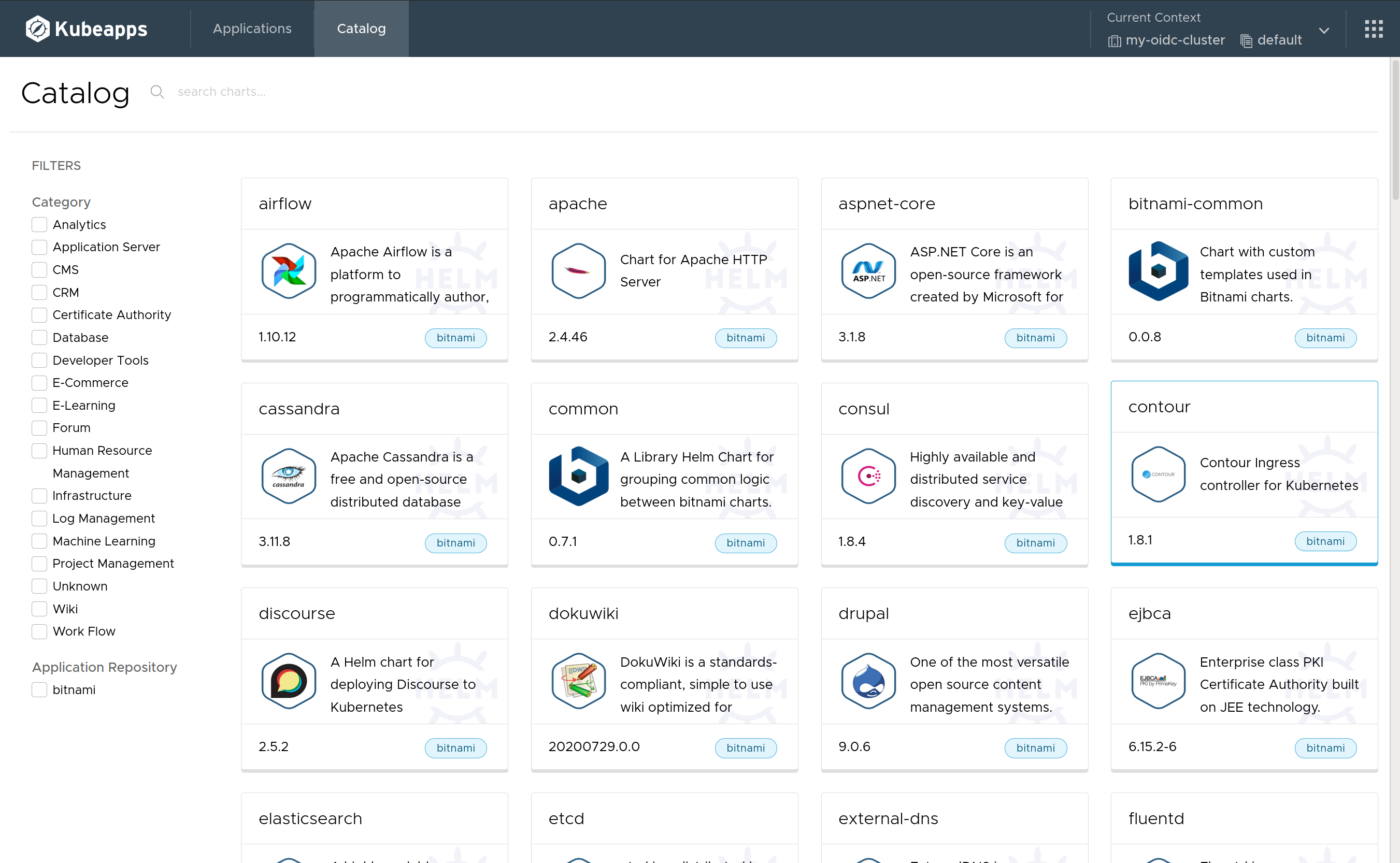Click the Discourse speech bubble icon
This screenshot has height=863, width=1400.
pos(289,681)
